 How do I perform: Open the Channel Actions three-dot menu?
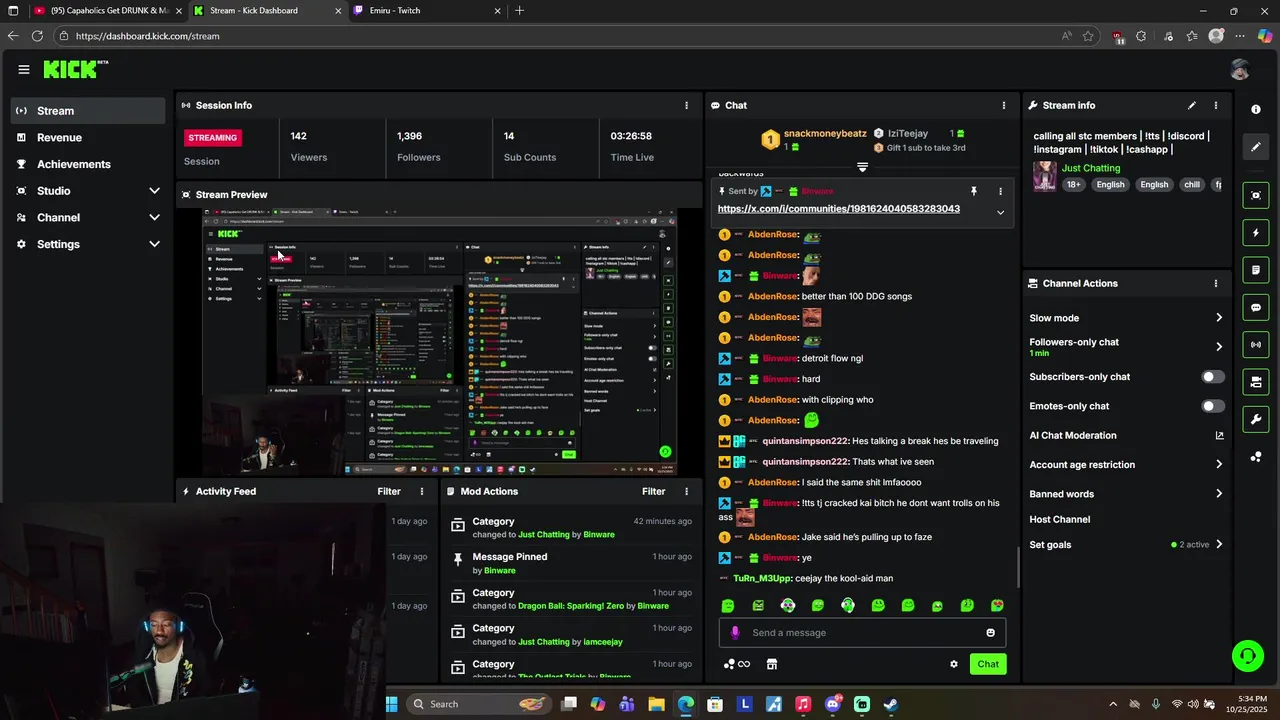click(x=1216, y=283)
